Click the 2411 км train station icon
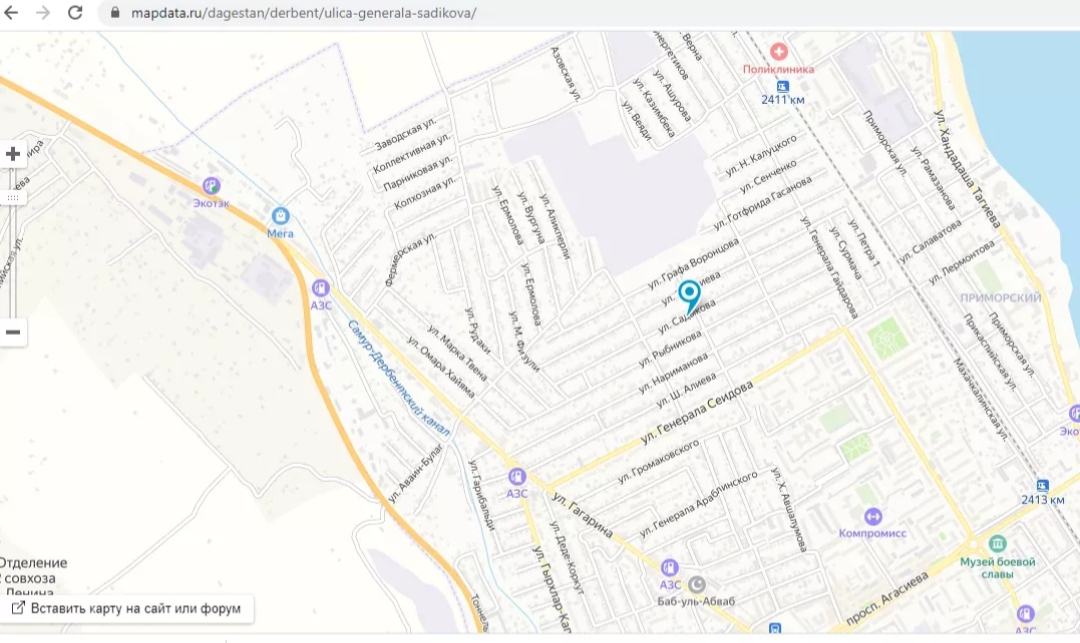This screenshot has height=643, width=1080. [x=782, y=87]
